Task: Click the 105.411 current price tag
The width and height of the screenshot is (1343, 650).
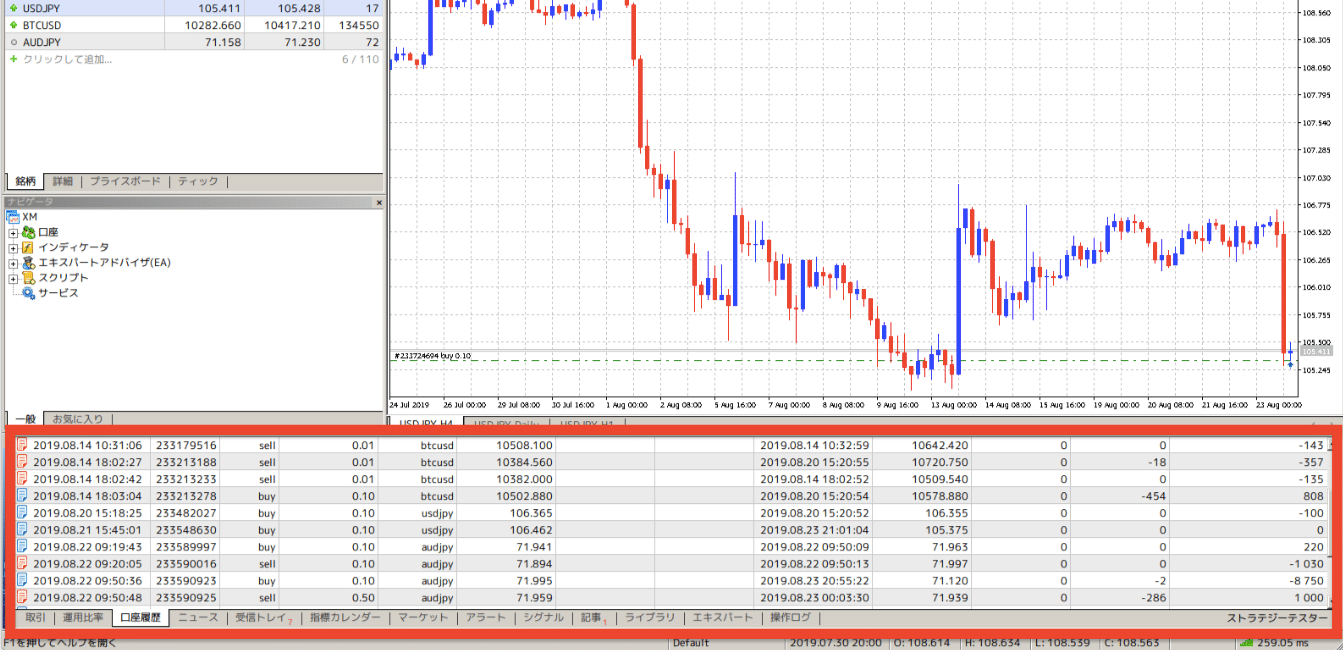Action: coord(1316,351)
